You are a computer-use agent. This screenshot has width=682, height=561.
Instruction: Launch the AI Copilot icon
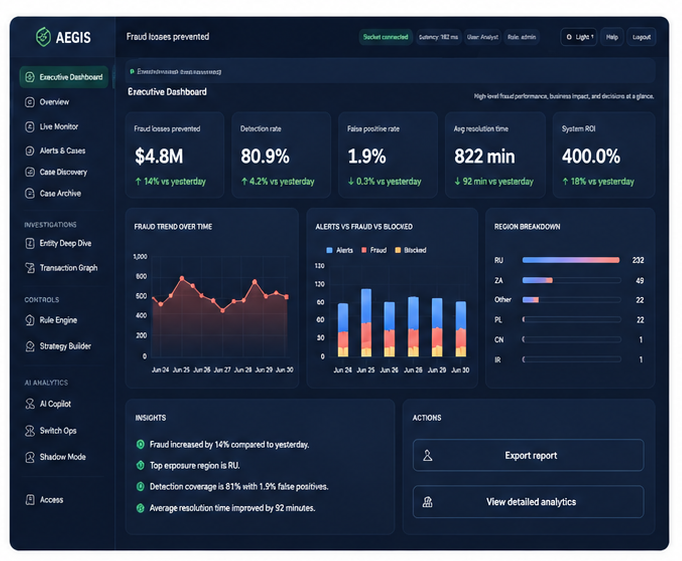[x=30, y=404]
